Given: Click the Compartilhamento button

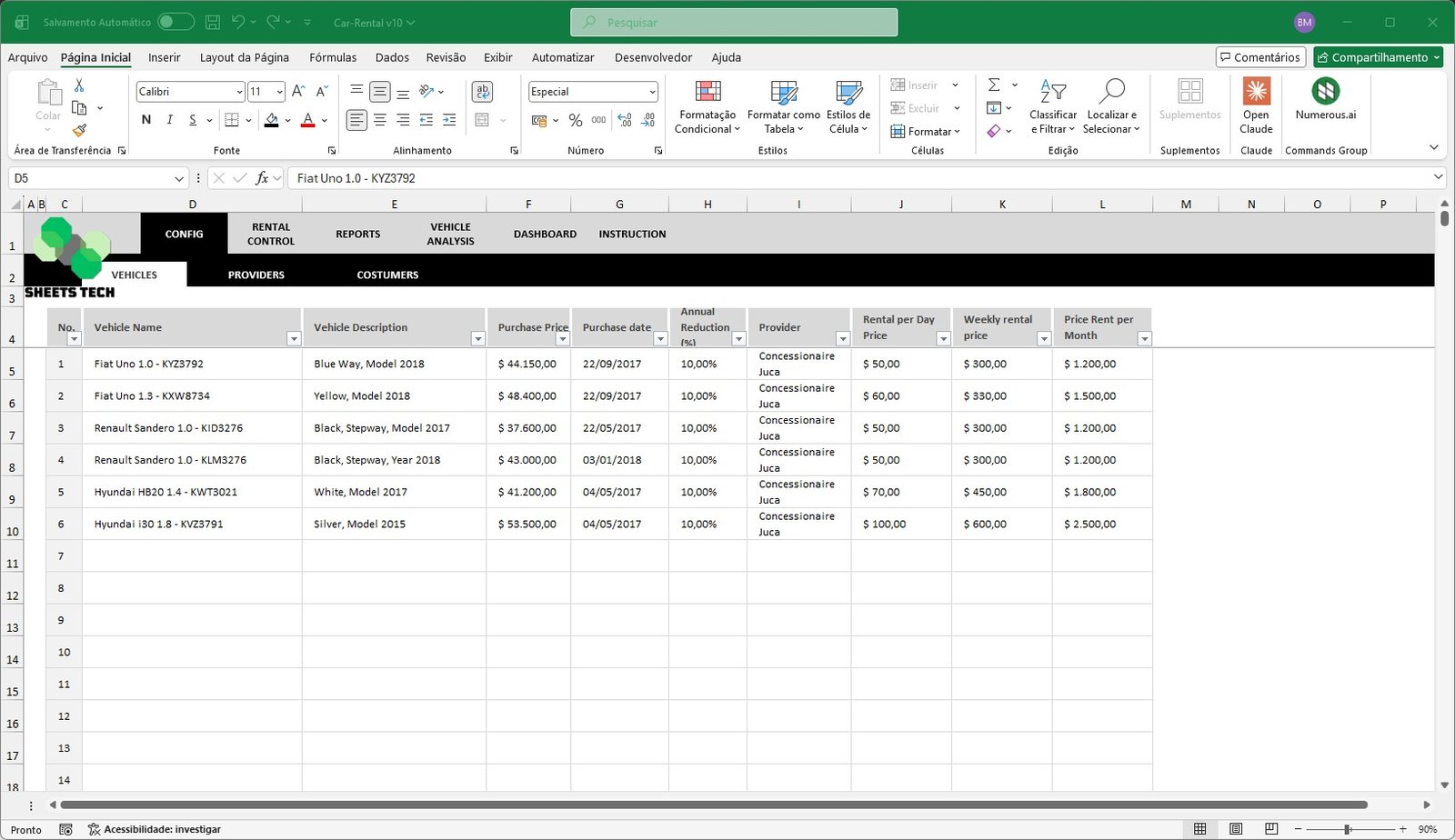Looking at the screenshot, I should [x=1378, y=56].
